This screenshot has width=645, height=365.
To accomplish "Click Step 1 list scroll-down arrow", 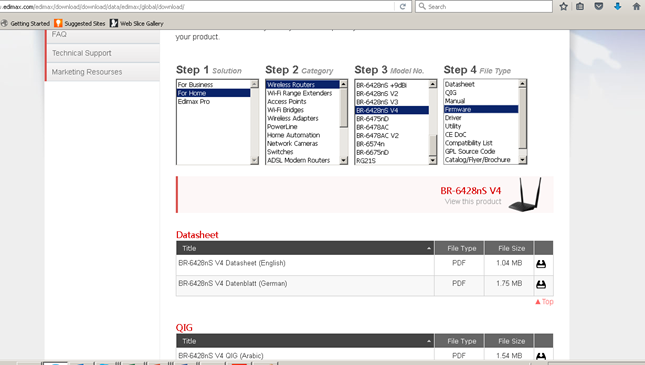I will (254, 160).
